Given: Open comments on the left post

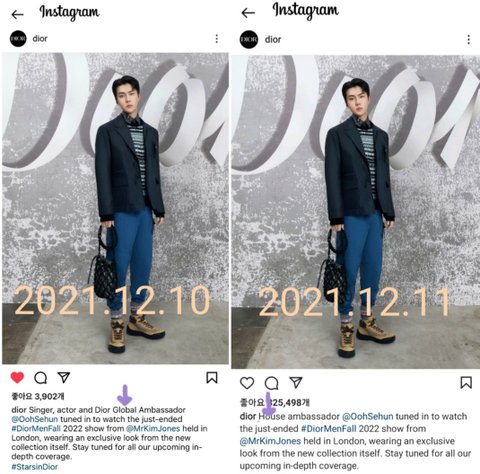Looking at the screenshot, I should click(x=41, y=378).
